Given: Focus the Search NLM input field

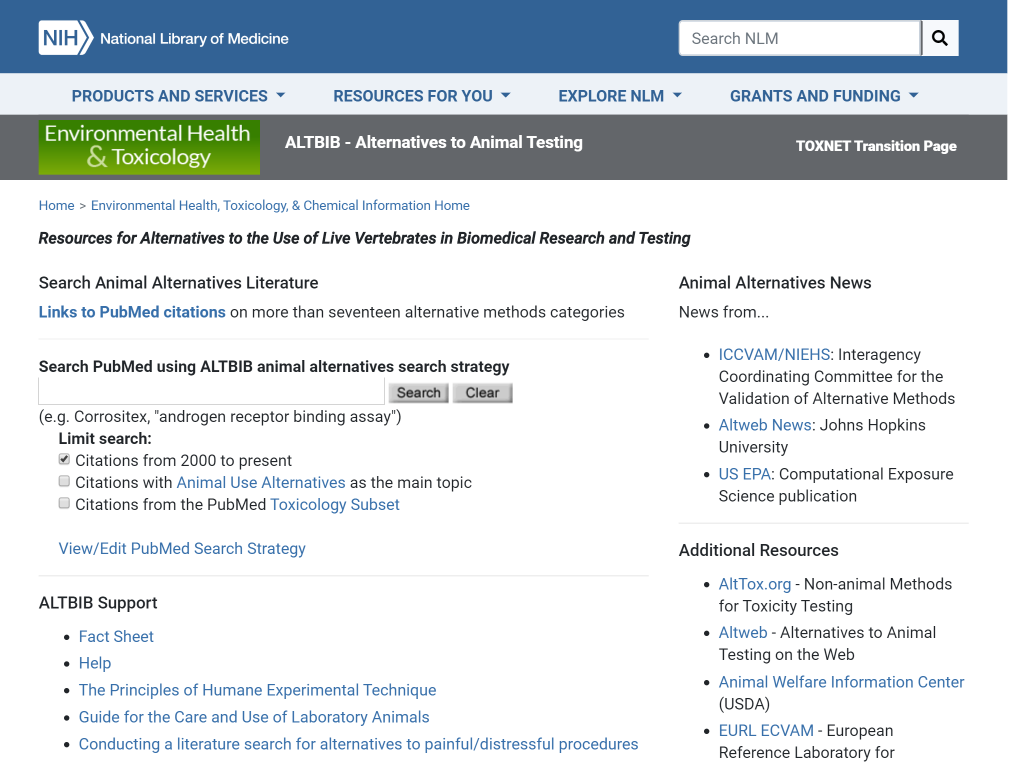Looking at the screenshot, I should pyautogui.click(x=800, y=38).
